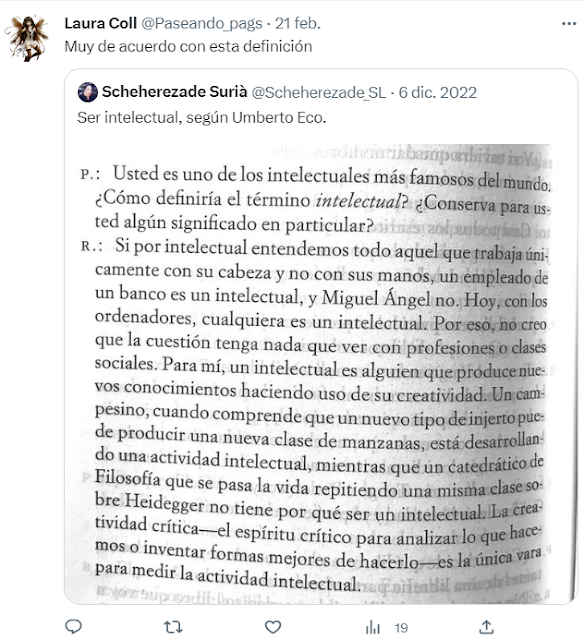This screenshot has width=584, height=639.
Task: Open the three-dot more options menu
Action: (x=569, y=24)
